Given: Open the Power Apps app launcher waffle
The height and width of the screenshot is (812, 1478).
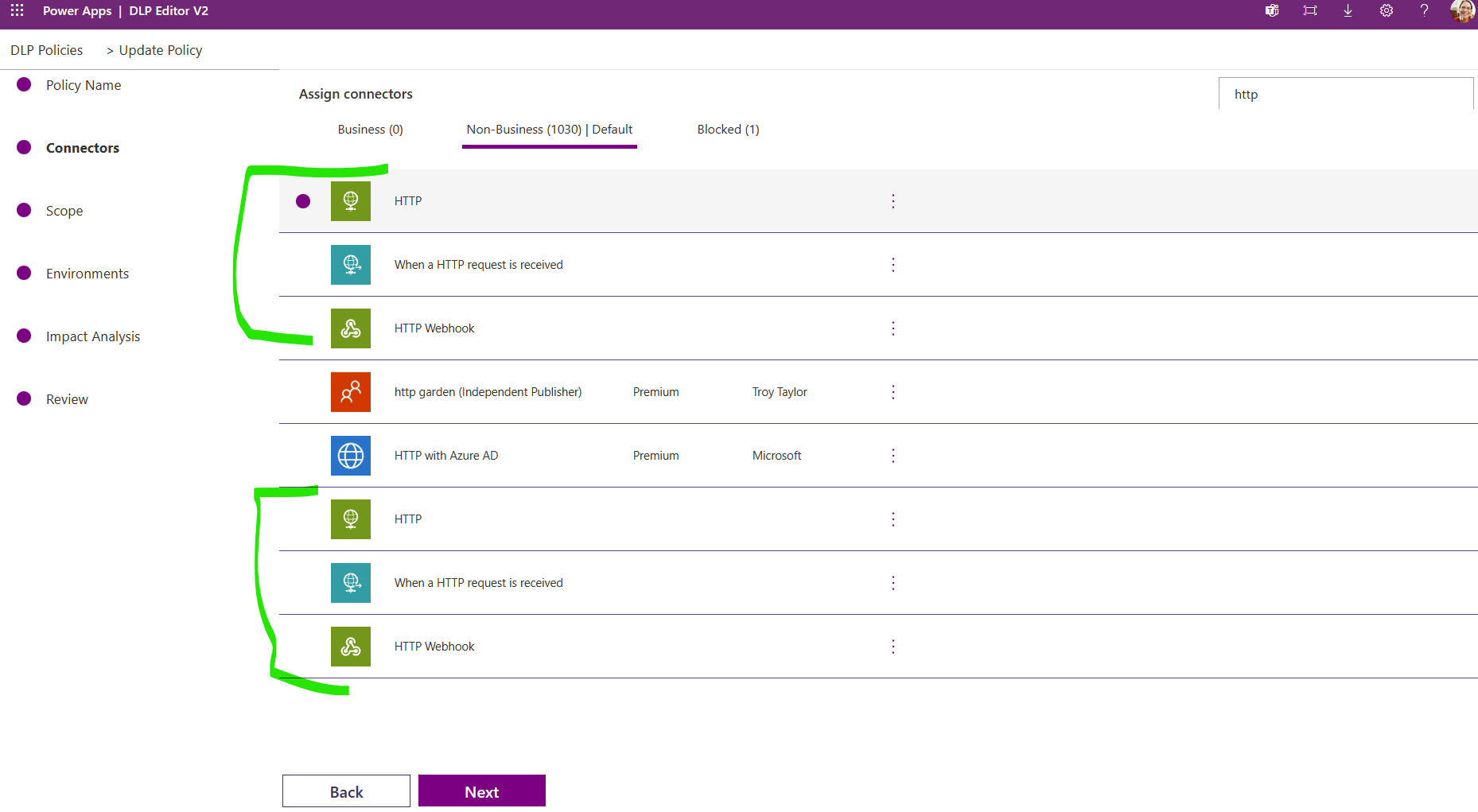Looking at the screenshot, I should point(16,11).
